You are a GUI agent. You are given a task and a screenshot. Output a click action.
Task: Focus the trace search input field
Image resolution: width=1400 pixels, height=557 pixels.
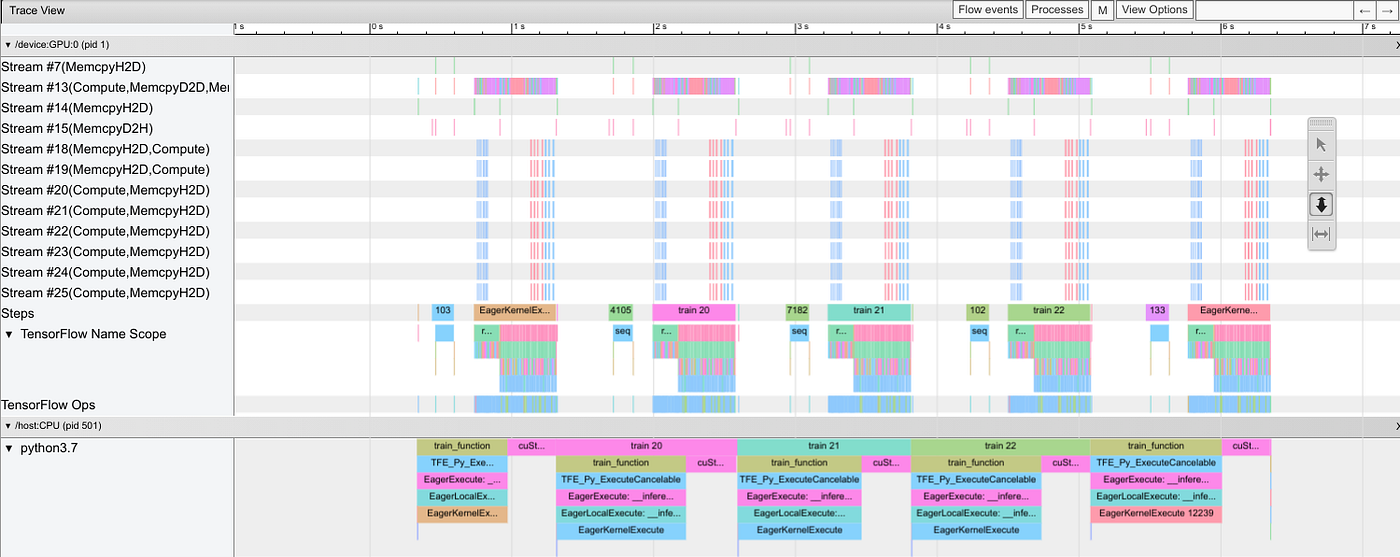tap(1274, 10)
